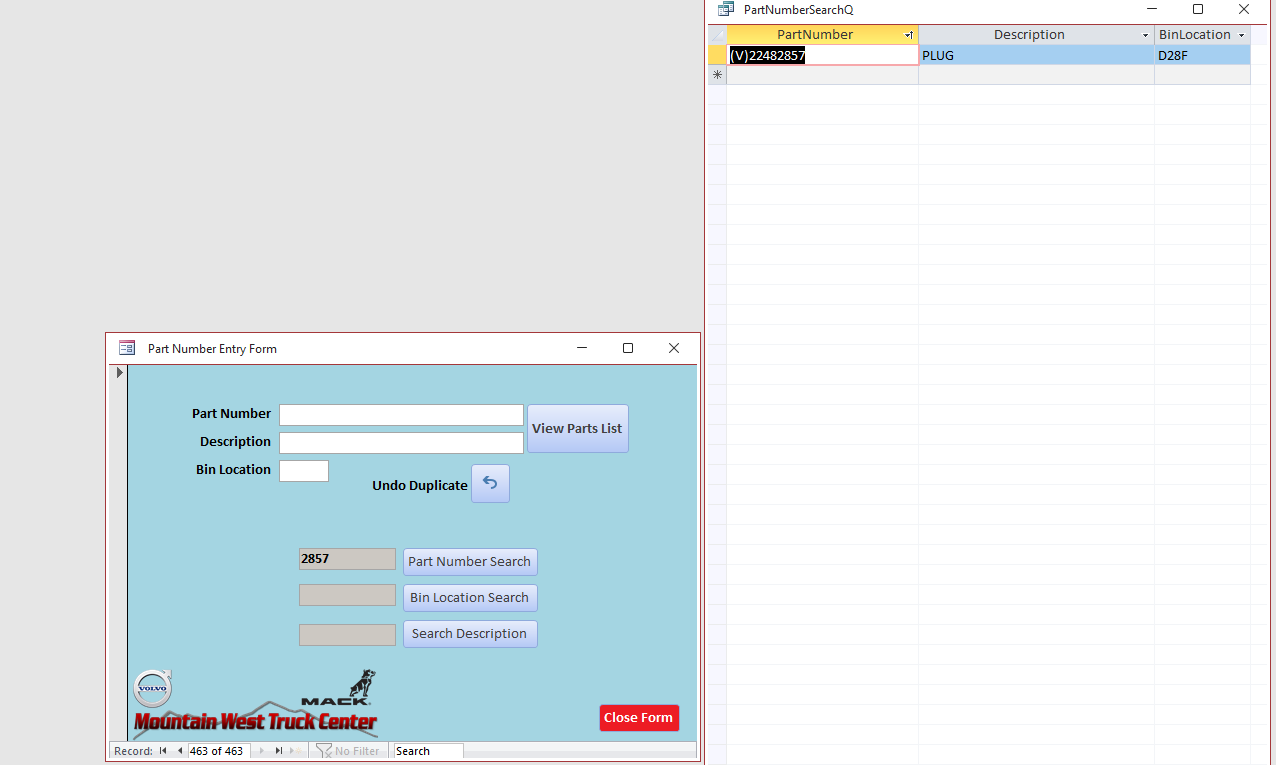Open the BinLocation column filter dropdown
The width and height of the screenshot is (1276, 765).
tap(1239, 34)
